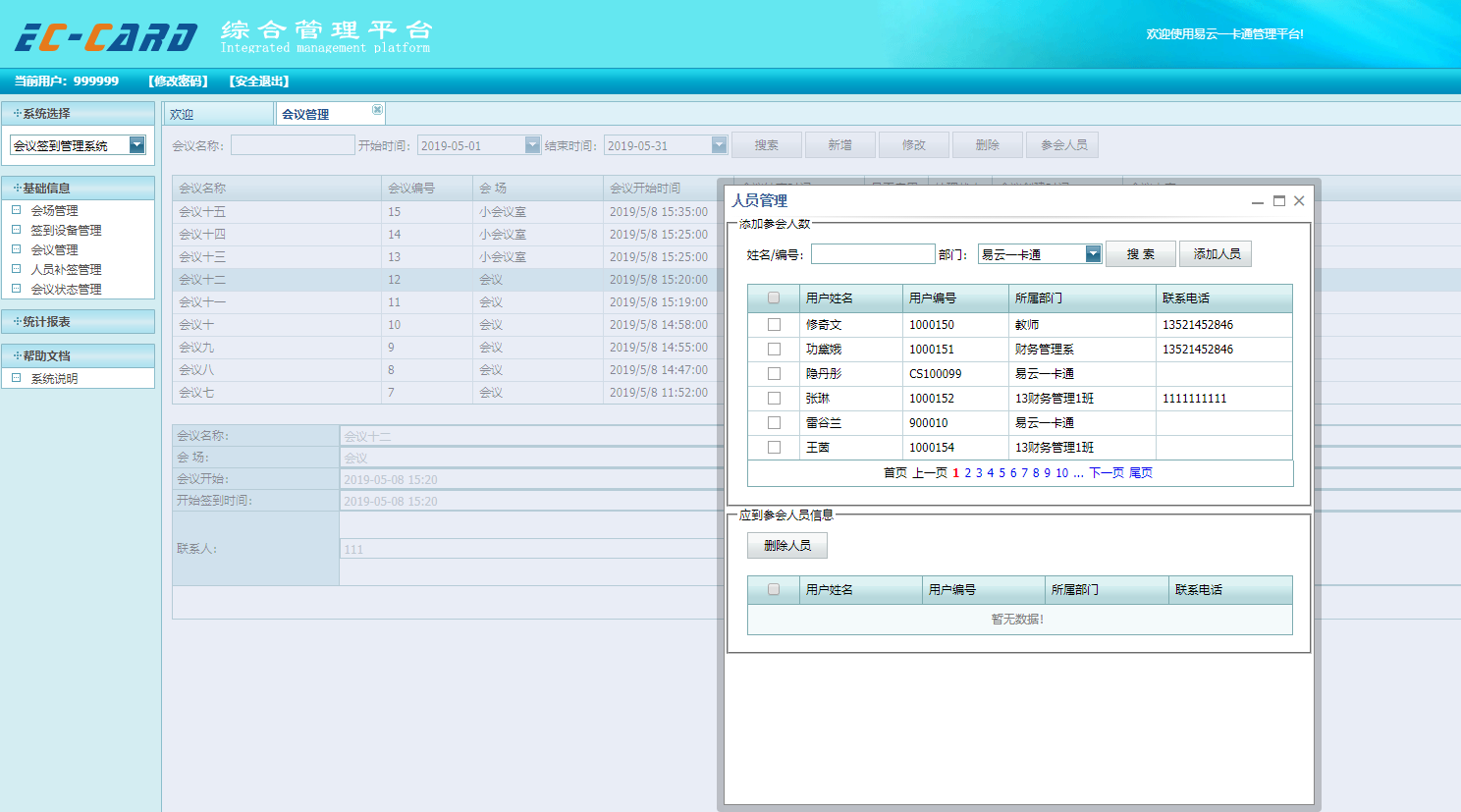The width and height of the screenshot is (1461, 812).
Task: Open 签到设备管理 in the sidebar
Action: coord(66,230)
